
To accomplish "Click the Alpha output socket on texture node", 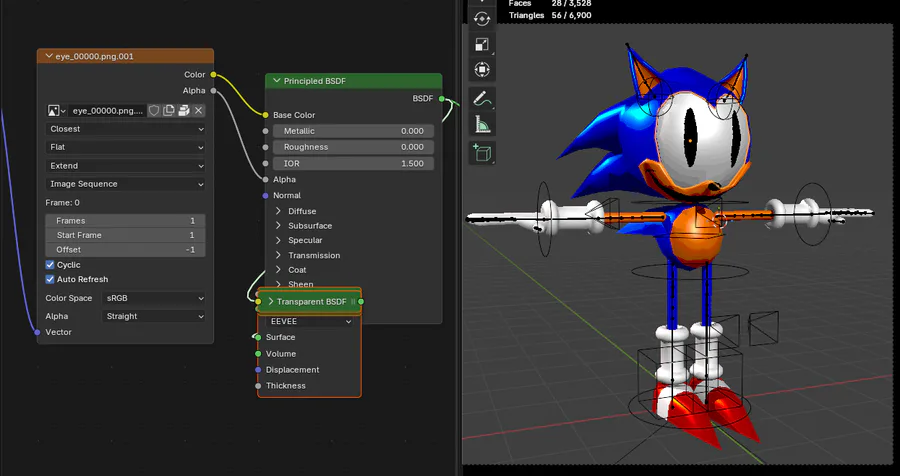I will tap(214, 91).
